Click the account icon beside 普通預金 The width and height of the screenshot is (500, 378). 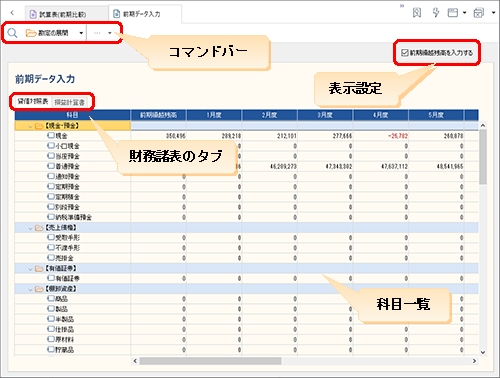click(51, 166)
